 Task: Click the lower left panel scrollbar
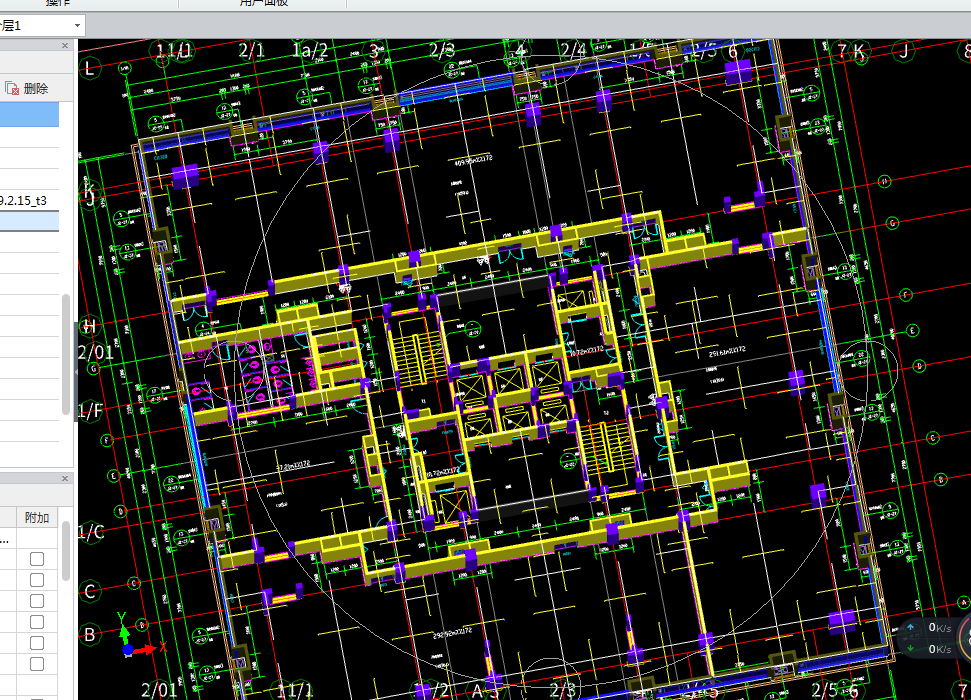tap(66, 551)
